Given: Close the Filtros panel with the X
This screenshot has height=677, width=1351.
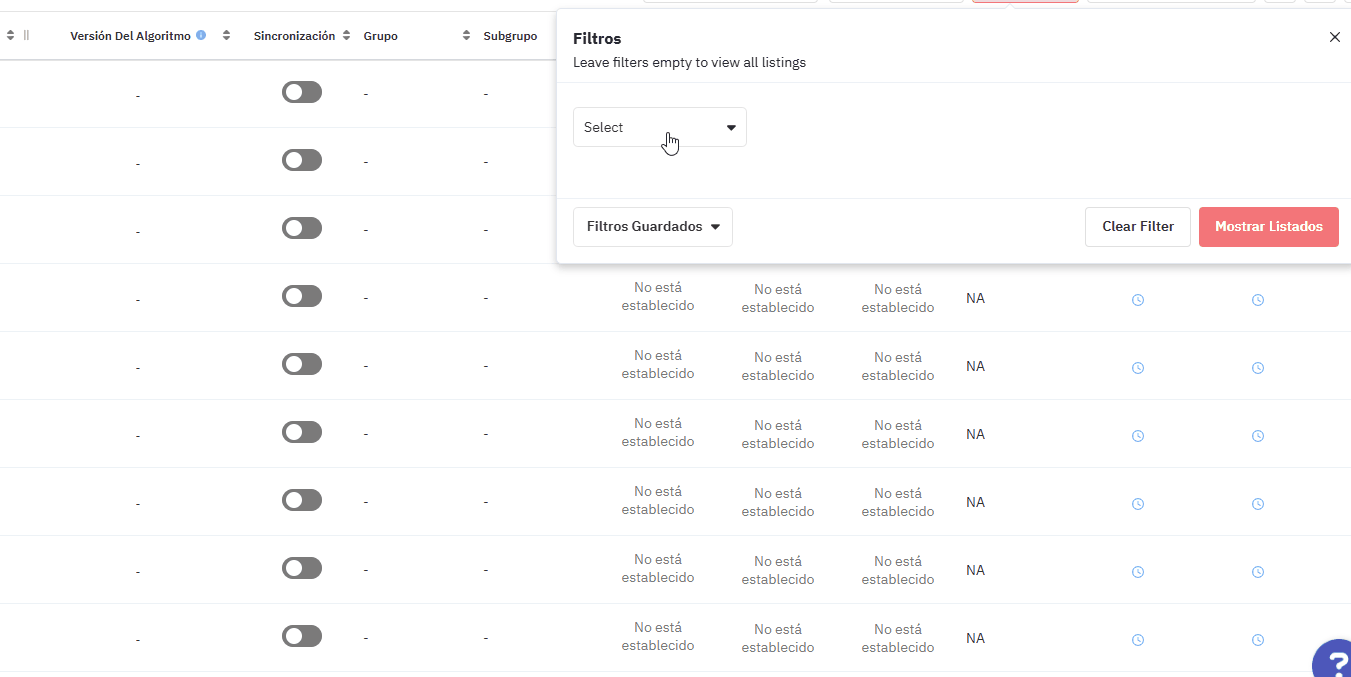Looking at the screenshot, I should pos(1334,37).
